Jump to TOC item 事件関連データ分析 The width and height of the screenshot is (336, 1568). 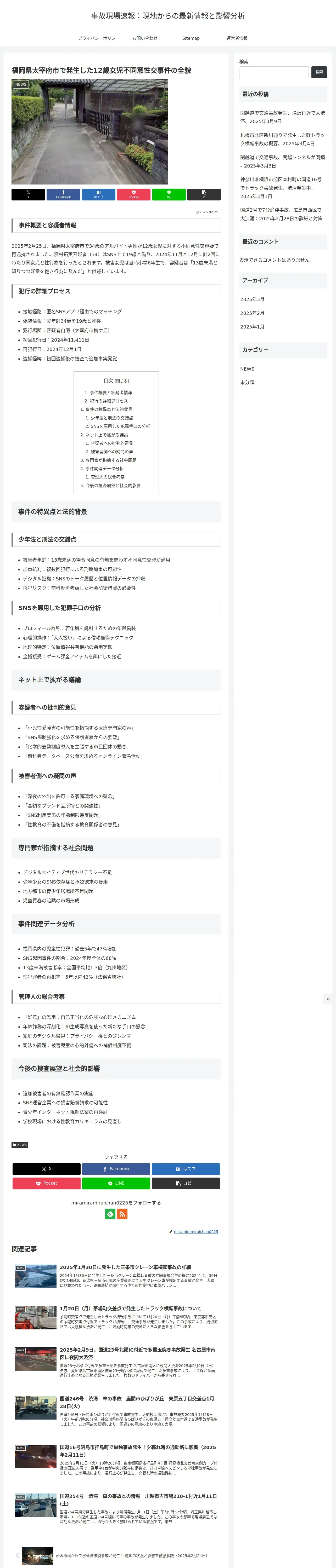[x=104, y=469]
